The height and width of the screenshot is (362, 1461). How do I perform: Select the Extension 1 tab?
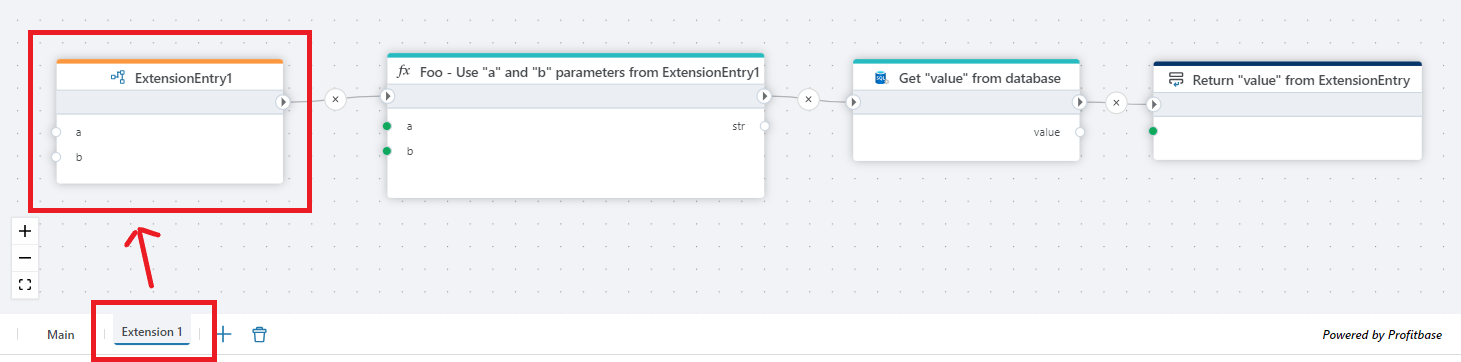point(152,332)
